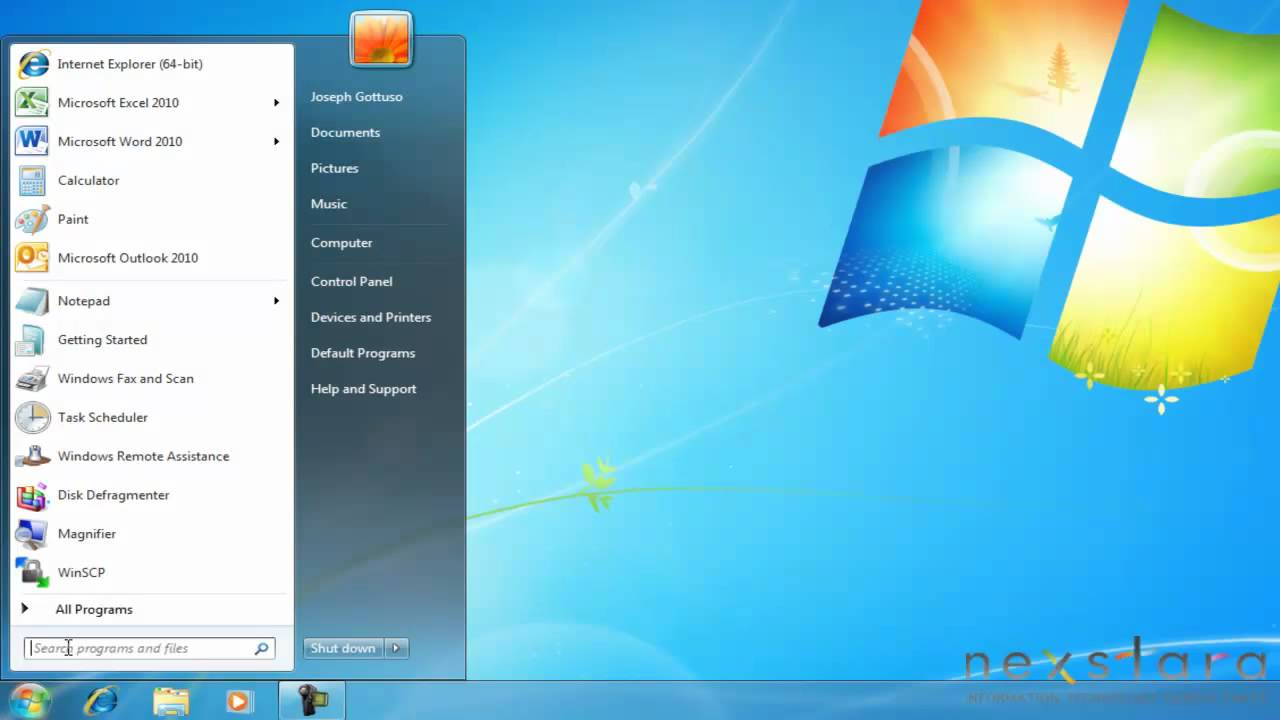The image size is (1280, 720).
Task: Select Windows Remote Assistance text label
Action: click(x=143, y=457)
